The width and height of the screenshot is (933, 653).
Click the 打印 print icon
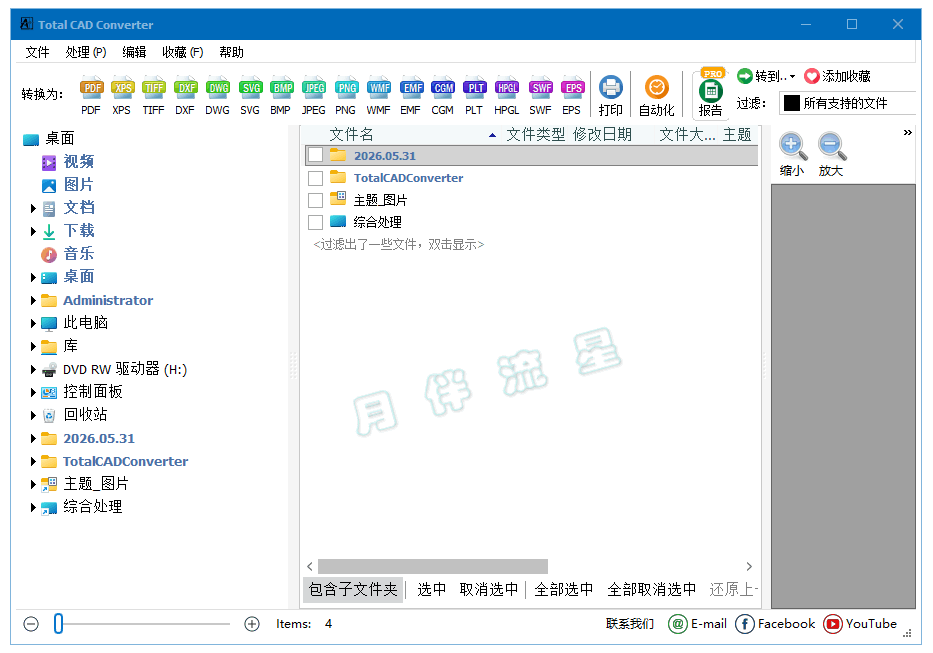tap(611, 95)
